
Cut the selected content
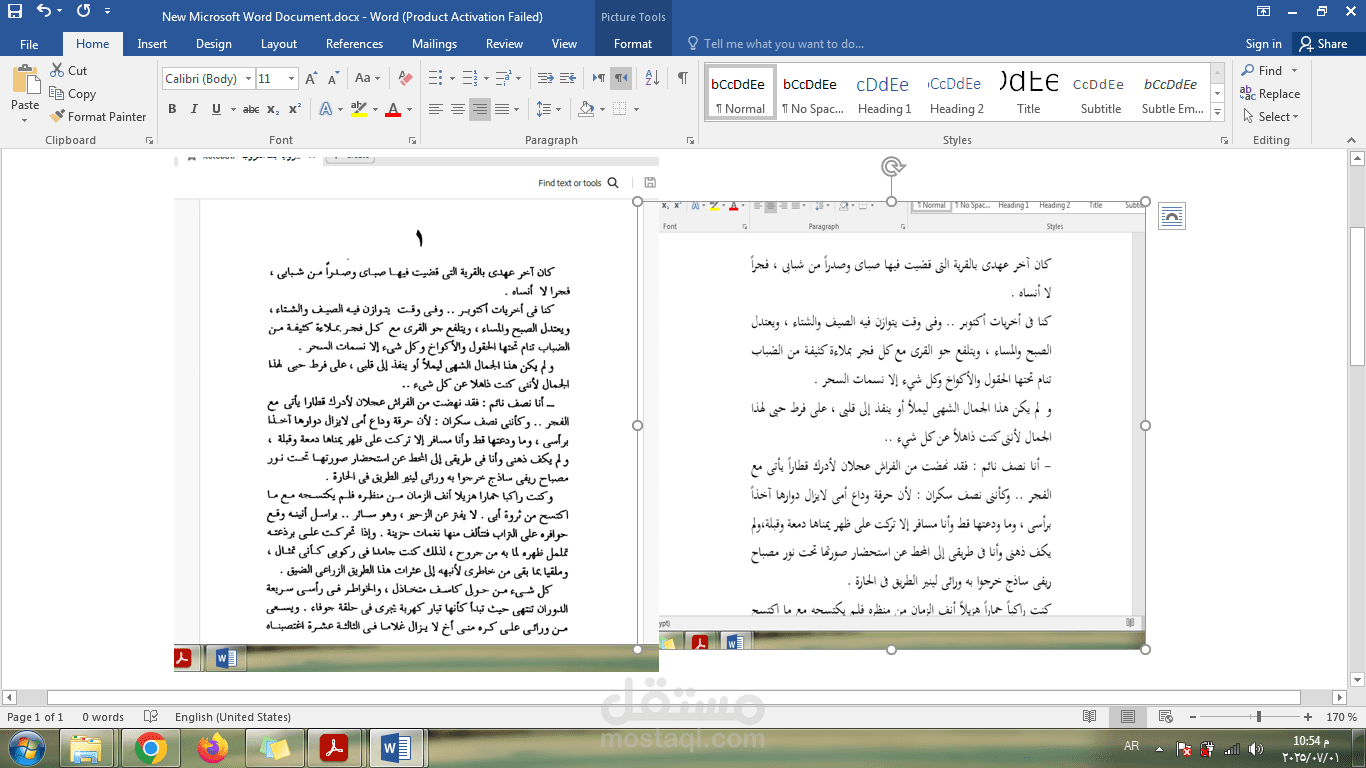coord(68,71)
